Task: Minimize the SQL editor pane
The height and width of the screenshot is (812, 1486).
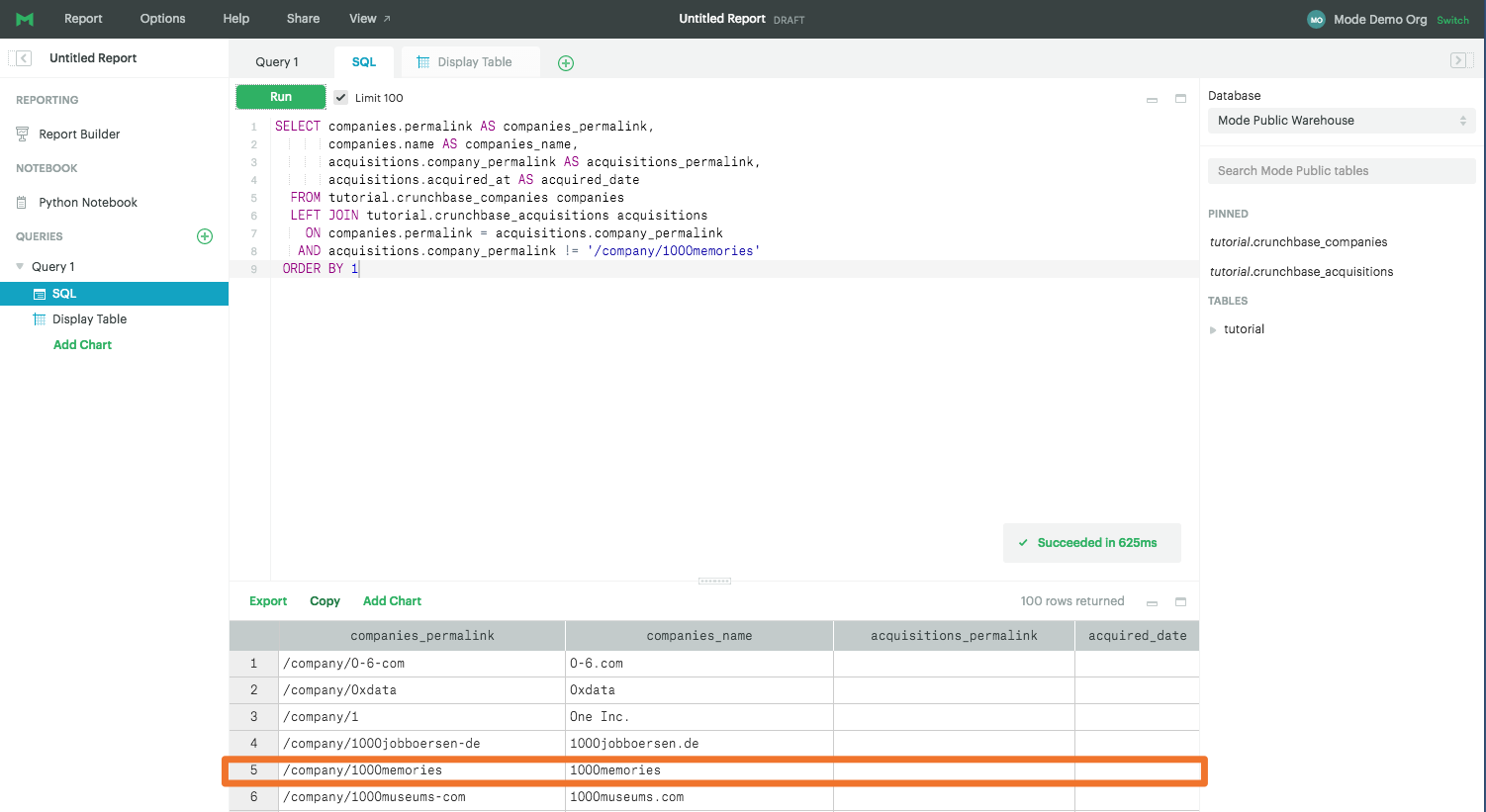Action: coord(1152,100)
